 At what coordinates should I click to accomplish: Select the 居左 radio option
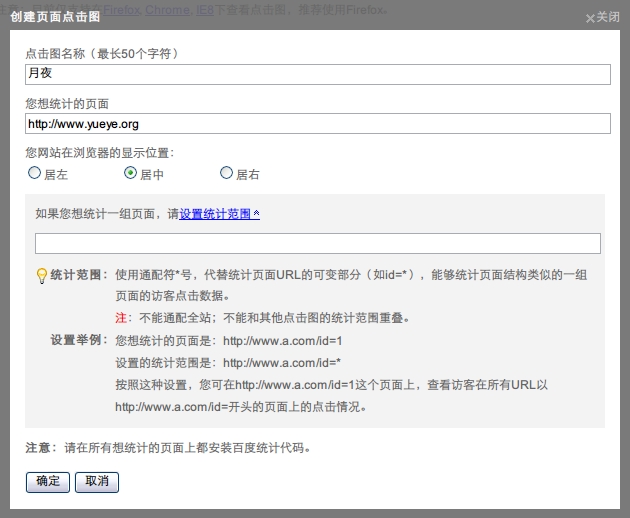click(35, 173)
